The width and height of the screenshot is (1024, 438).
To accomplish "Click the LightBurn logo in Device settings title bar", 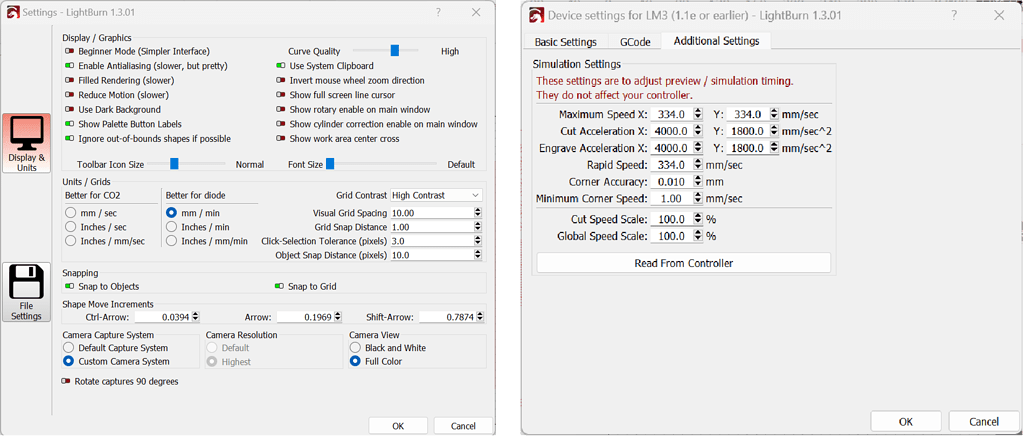I will pyautogui.click(x=537, y=15).
